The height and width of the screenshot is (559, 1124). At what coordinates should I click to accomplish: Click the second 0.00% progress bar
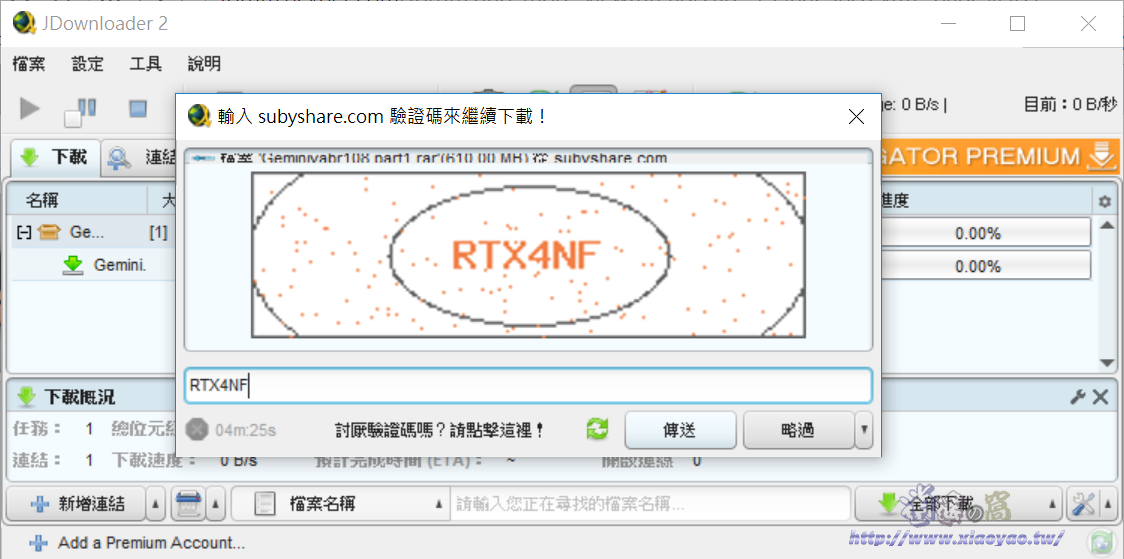(x=978, y=266)
